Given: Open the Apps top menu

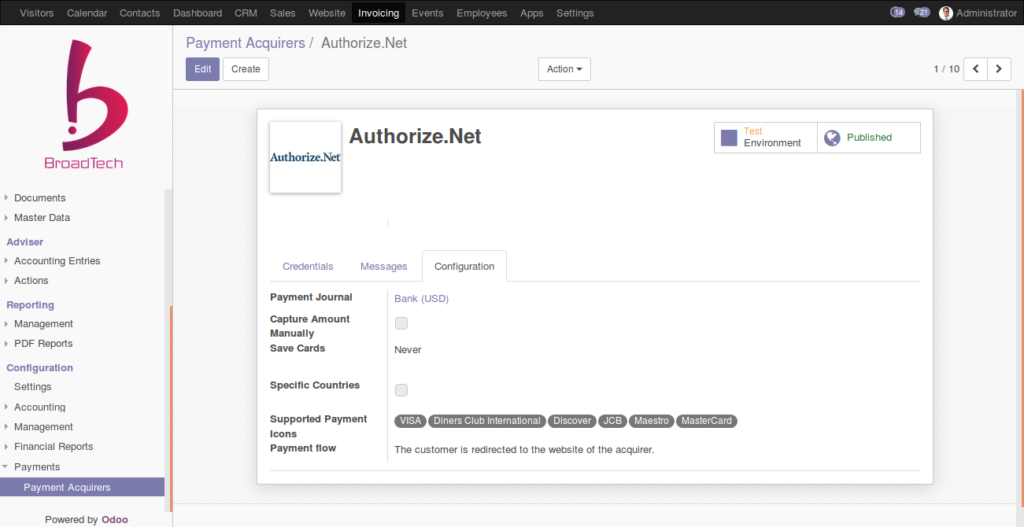Looking at the screenshot, I should coord(532,13).
